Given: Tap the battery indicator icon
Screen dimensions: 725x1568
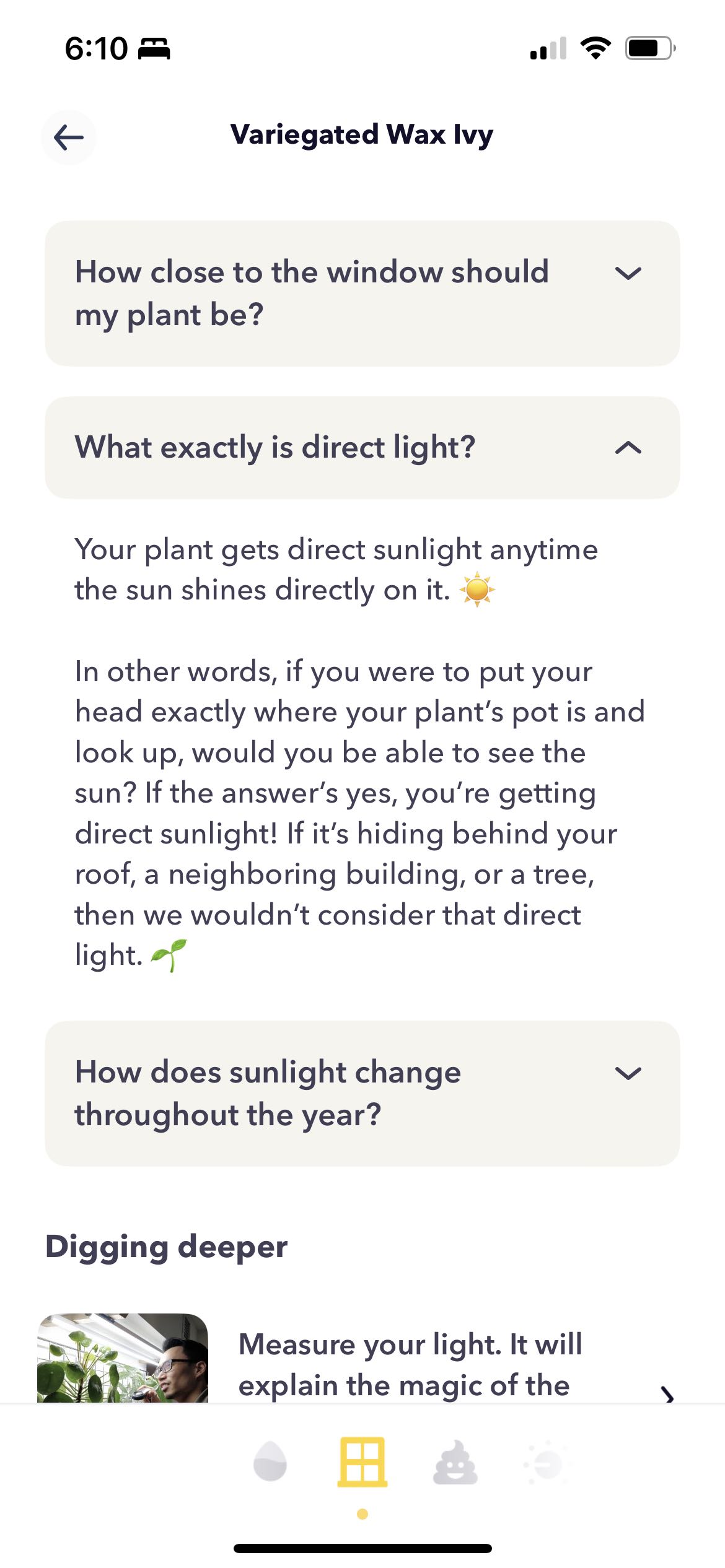Looking at the screenshot, I should [x=650, y=48].
